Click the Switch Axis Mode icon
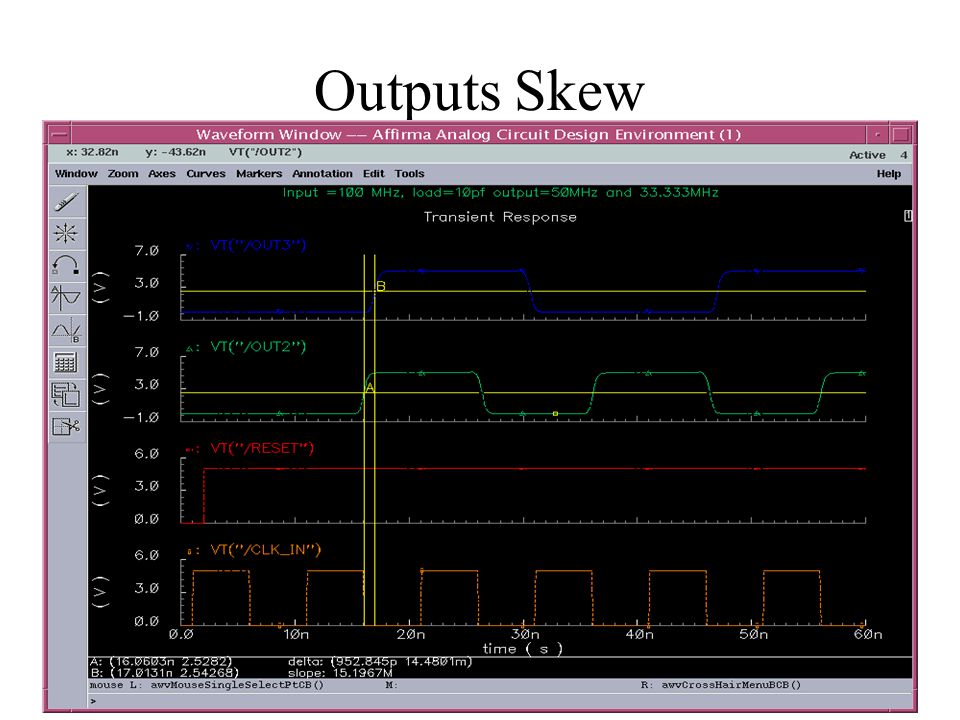 pos(66,394)
